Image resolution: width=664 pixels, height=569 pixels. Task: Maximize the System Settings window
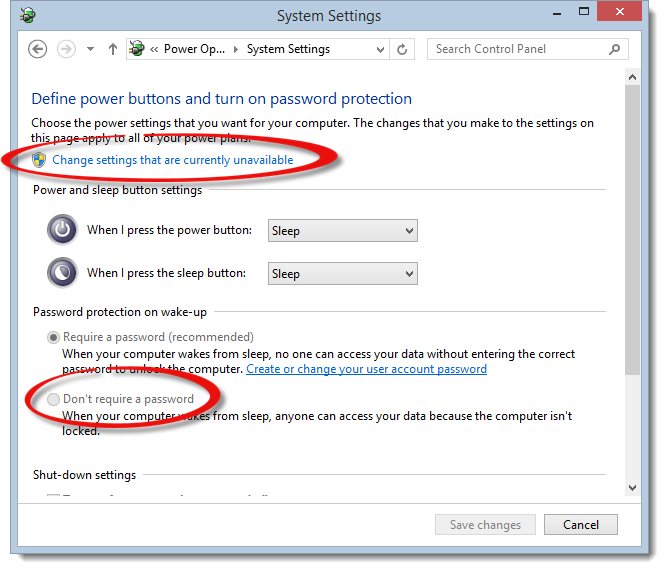tap(584, 12)
